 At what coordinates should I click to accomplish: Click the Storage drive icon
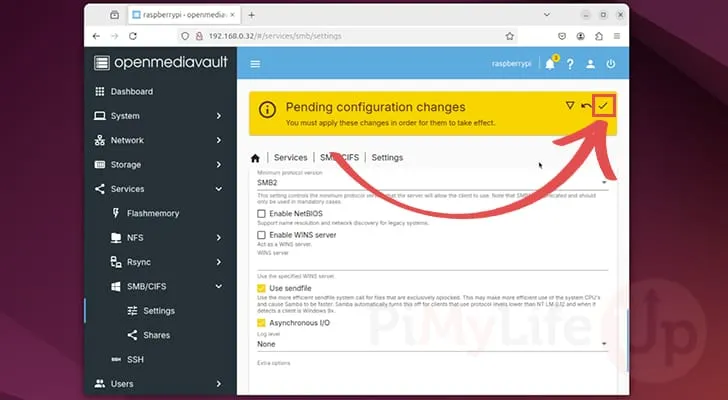pyautogui.click(x=99, y=164)
